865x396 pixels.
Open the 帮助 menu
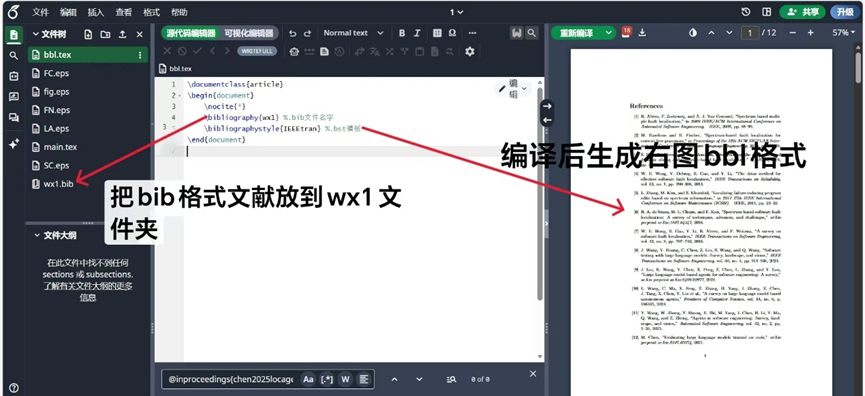tap(179, 12)
